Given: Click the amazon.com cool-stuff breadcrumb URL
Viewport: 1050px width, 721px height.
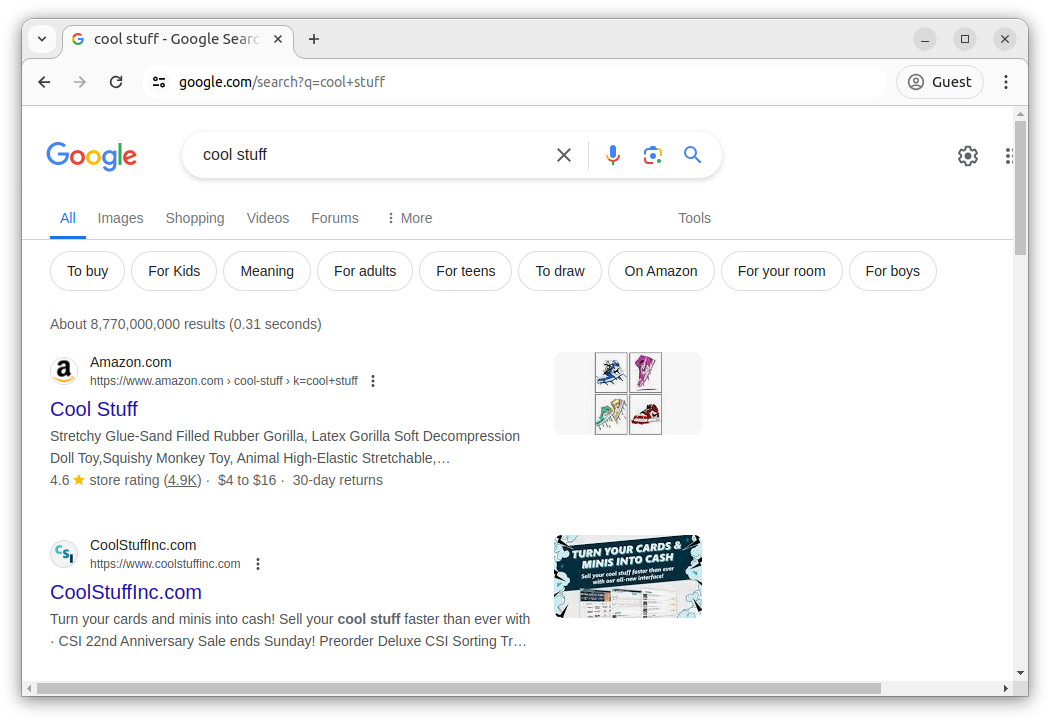Looking at the screenshot, I should [224, 381].
